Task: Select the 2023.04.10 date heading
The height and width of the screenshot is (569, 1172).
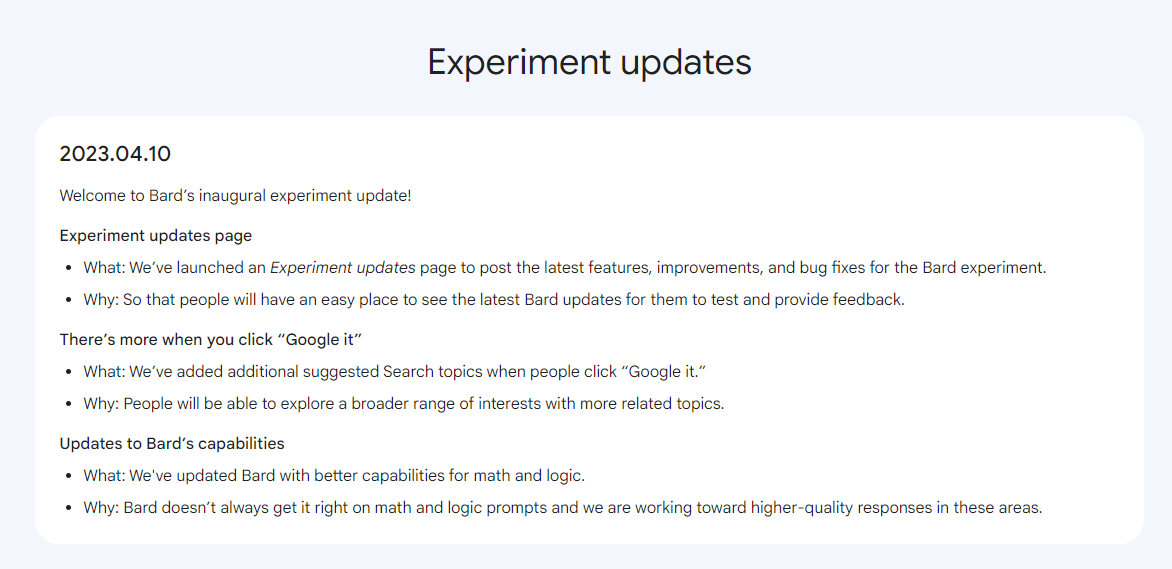Action: [x=115, y=154]
